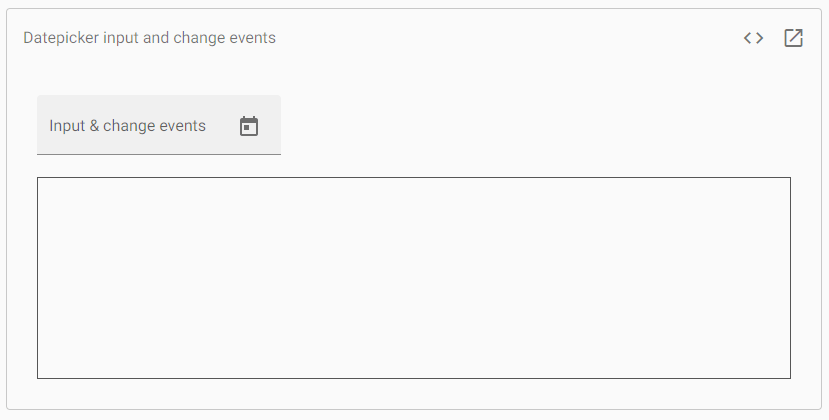Launch the external link arrow icon

(793, 38)
